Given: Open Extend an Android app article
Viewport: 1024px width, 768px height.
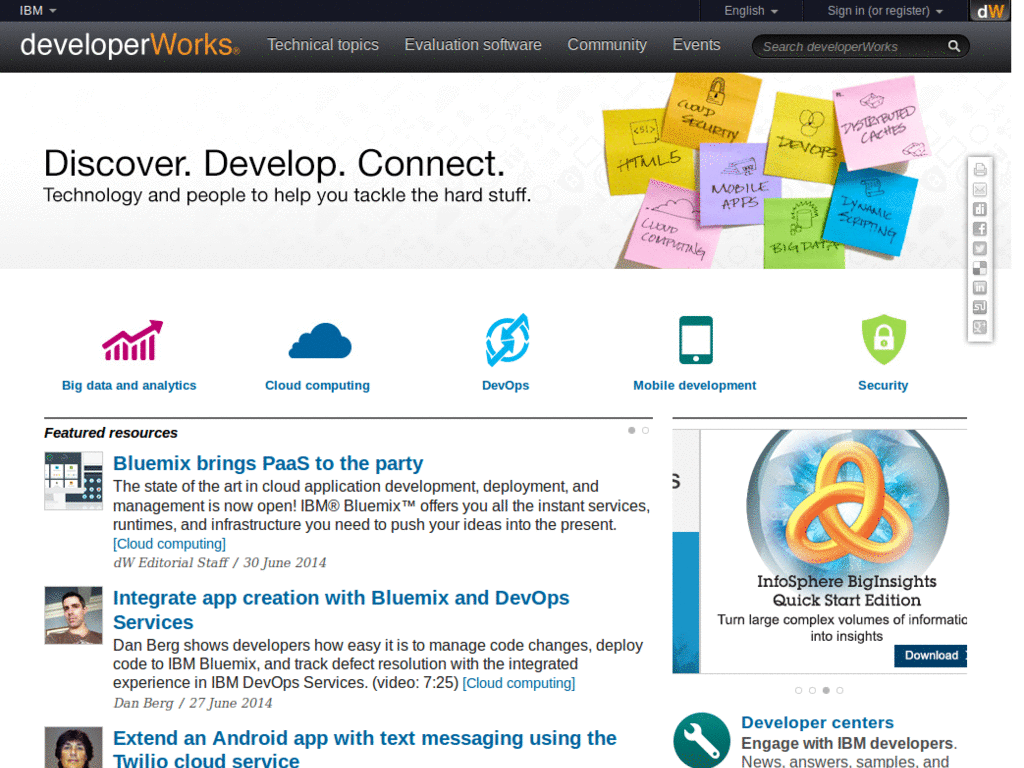Looking at the screenshot, I should click(x=364, y=748).
